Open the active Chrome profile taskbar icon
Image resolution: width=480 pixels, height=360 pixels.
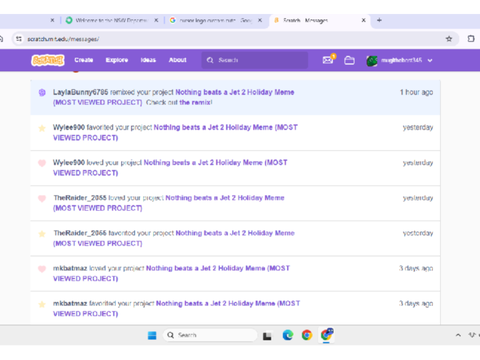click(327, 335)
